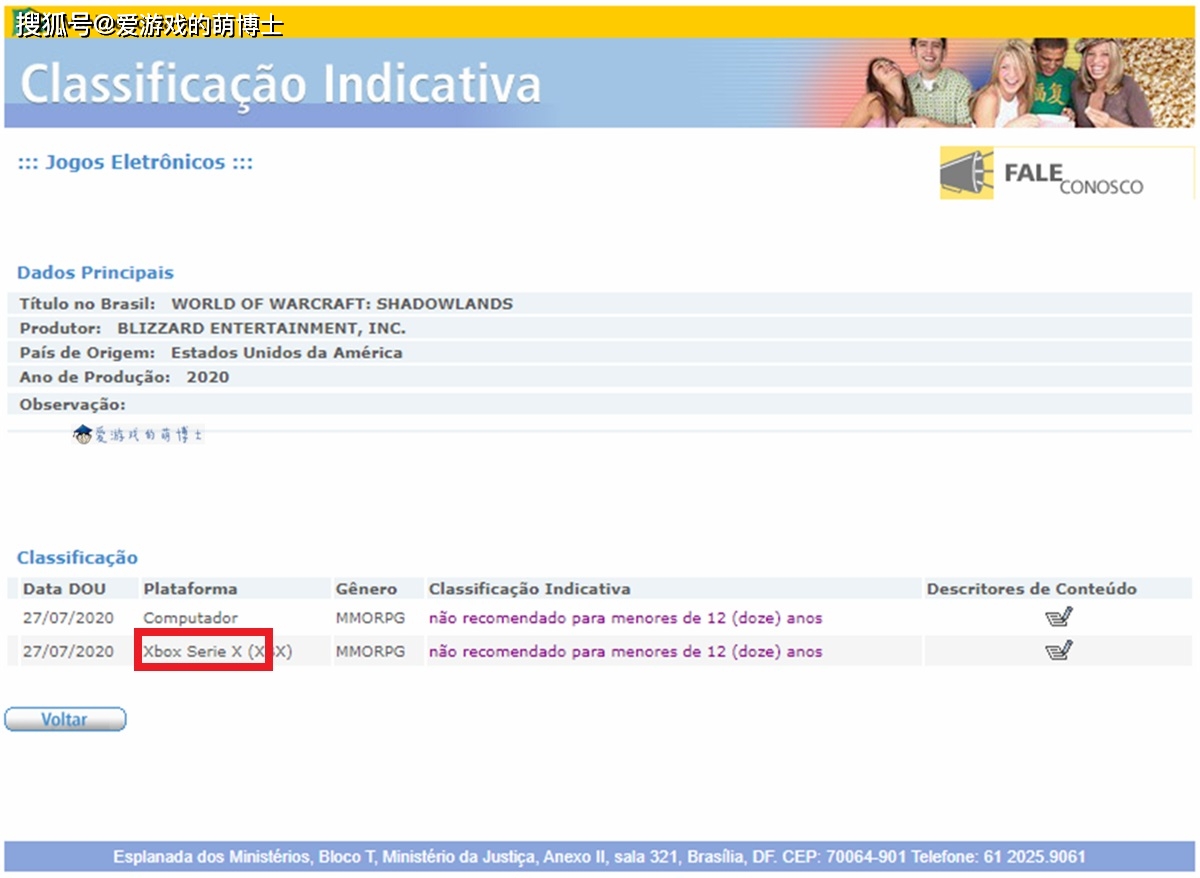Open content descriptors icon for Computador row

(1058, 617)
